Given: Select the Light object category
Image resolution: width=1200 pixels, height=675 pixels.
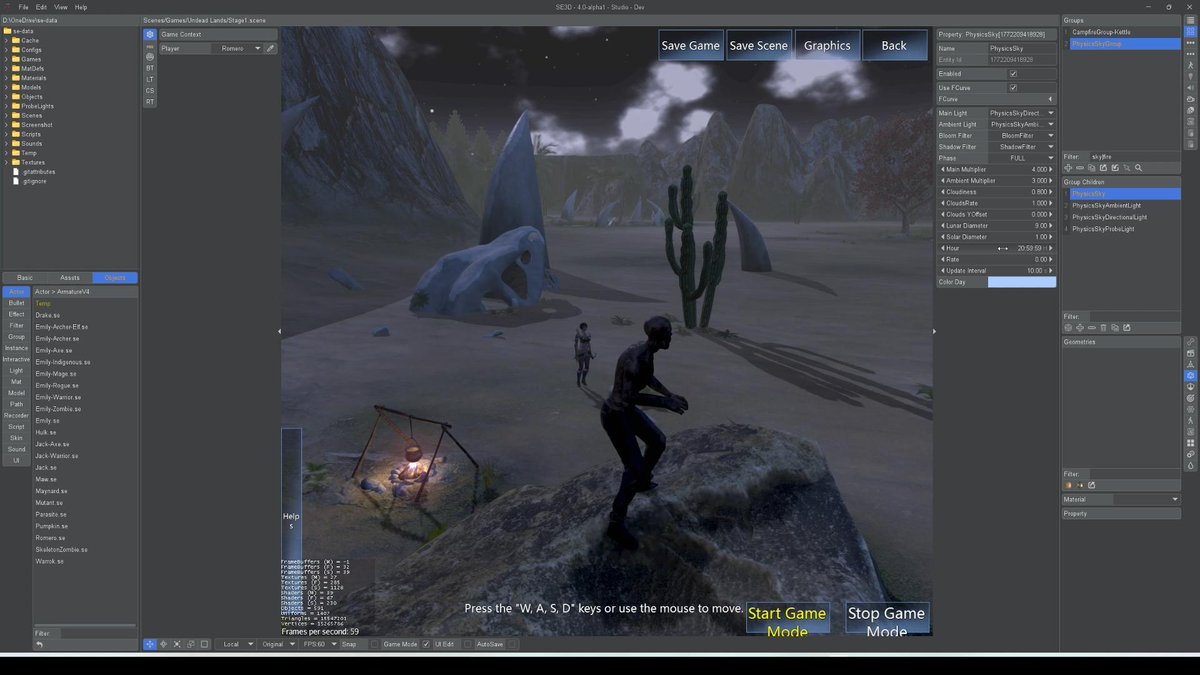Looking at the screenshot, I should pyautogui.click(x=16, y=370).
